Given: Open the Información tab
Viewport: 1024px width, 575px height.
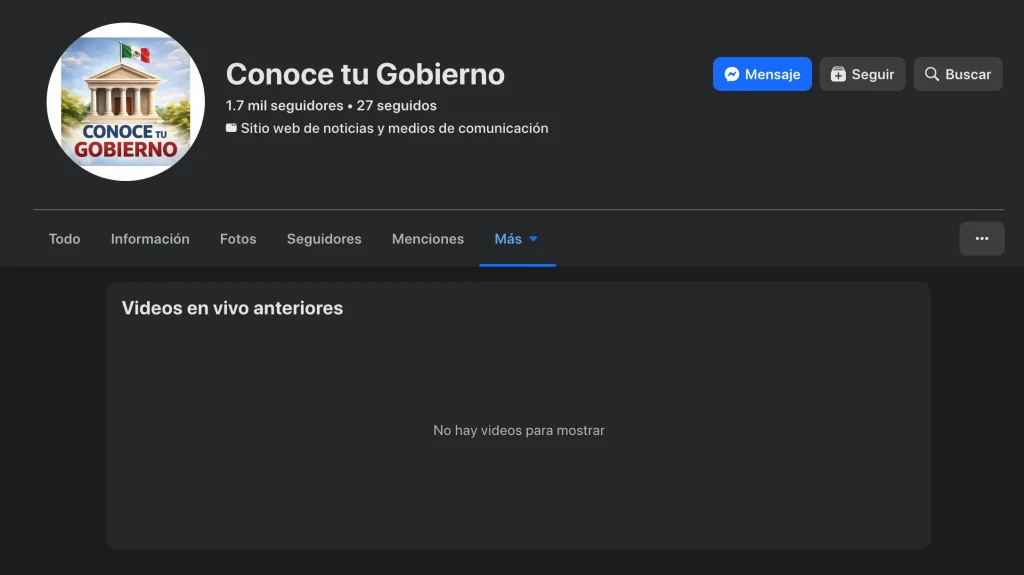Looking at the screenshot, I should 150,239.
